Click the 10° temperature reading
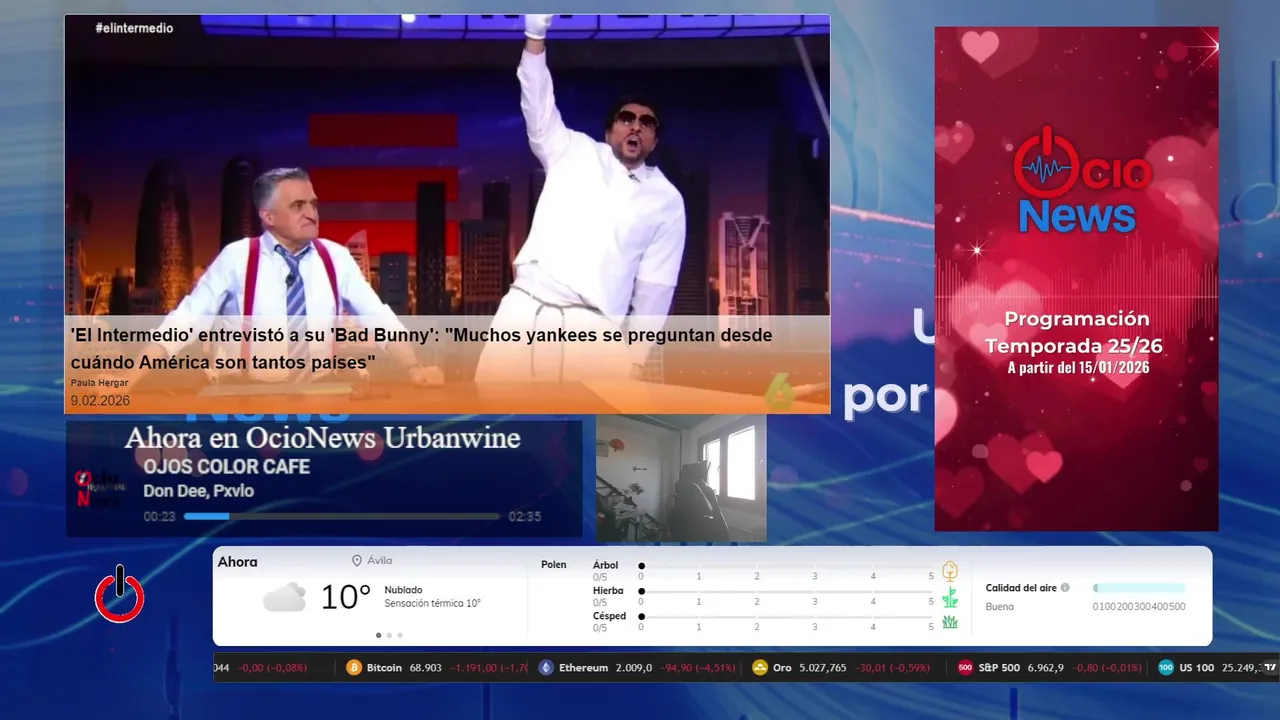 [x=346, y=597]
